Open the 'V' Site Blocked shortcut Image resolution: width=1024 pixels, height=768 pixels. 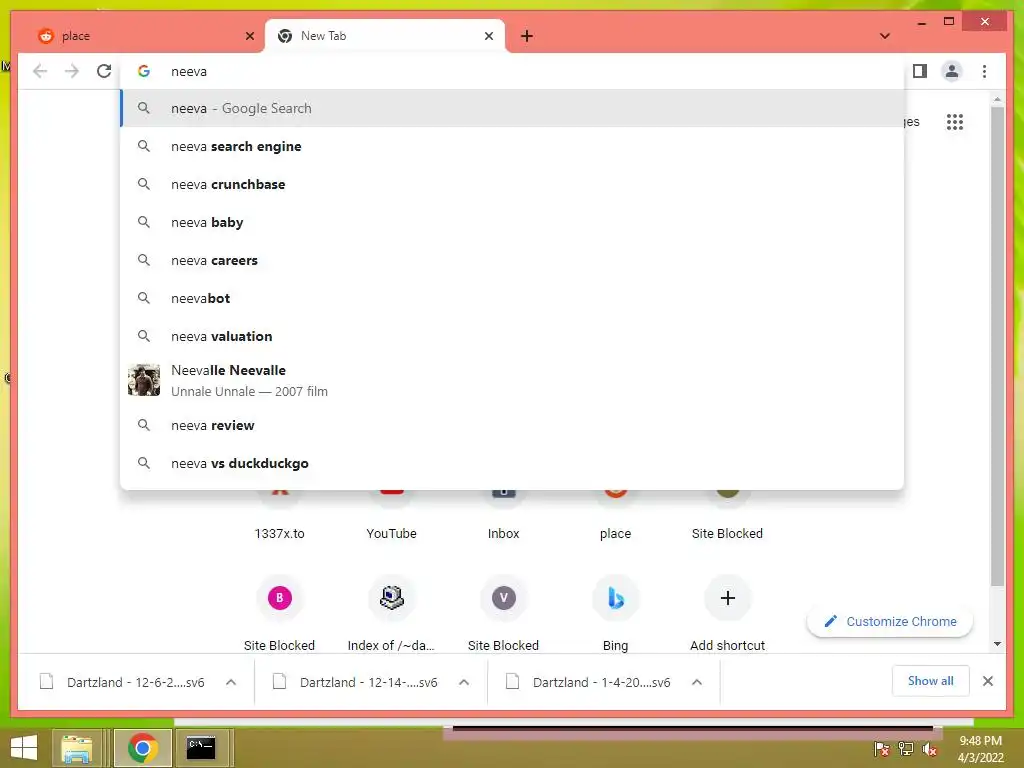(x=504, y=613)
